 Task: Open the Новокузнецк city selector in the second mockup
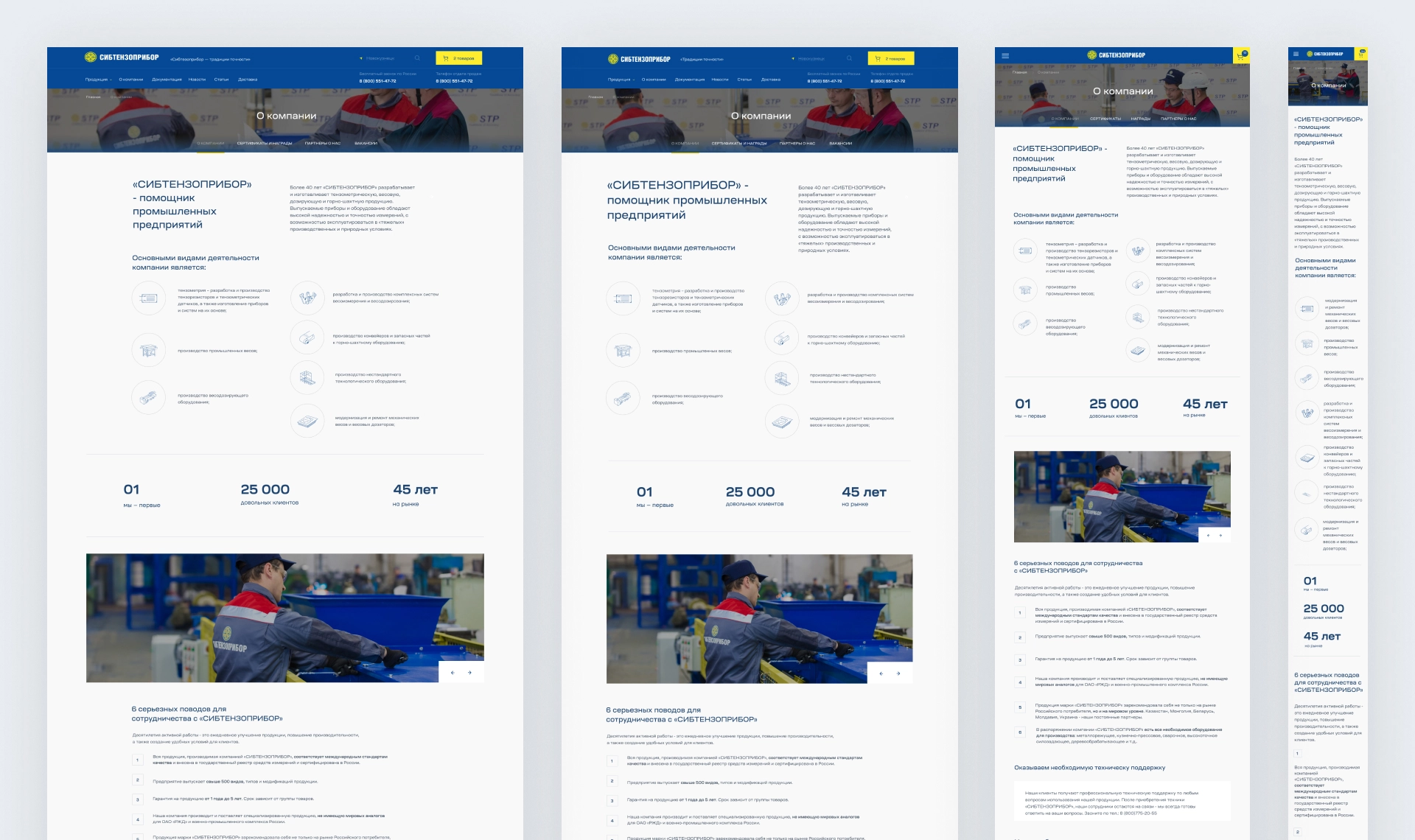[808, 58]
